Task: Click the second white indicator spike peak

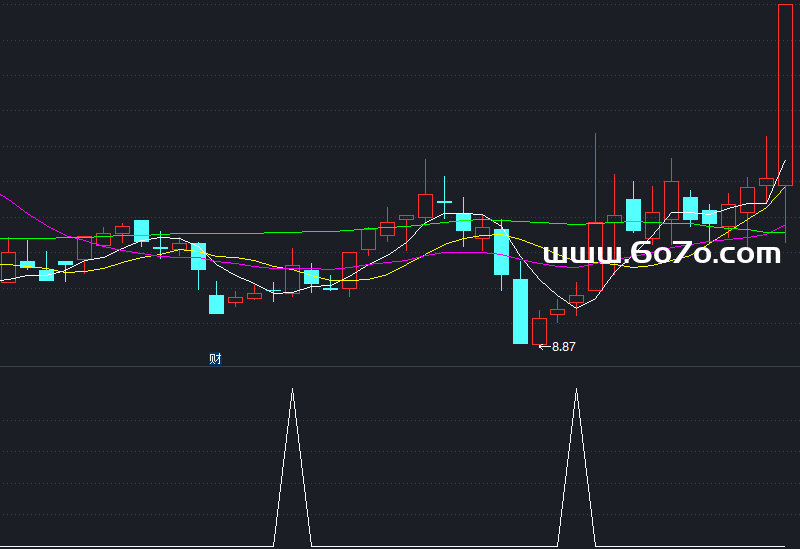Action: (576, 390)
